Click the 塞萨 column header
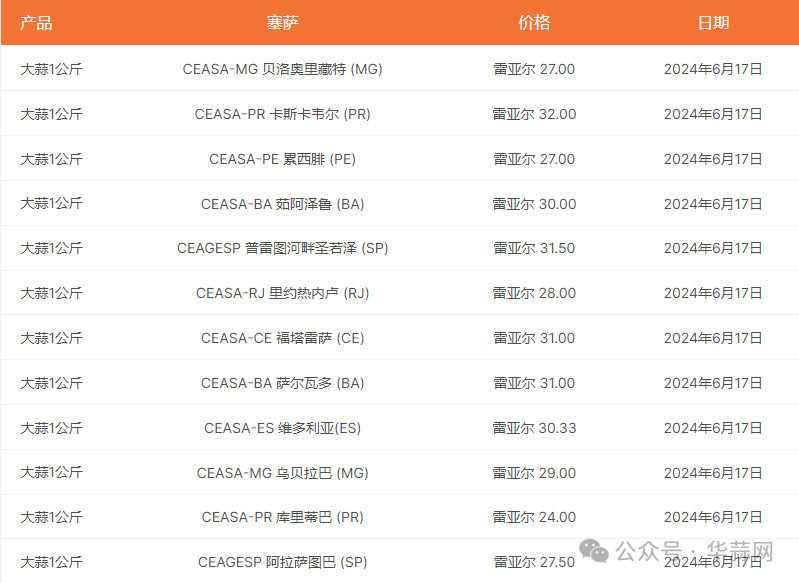799x583 pixels. [x=282, y=23]
